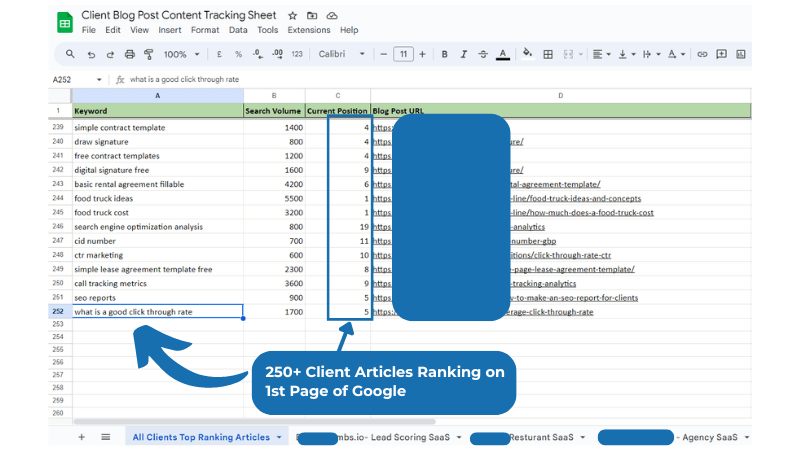Open the Data menu
800x450 pixels.
[238, 30]
